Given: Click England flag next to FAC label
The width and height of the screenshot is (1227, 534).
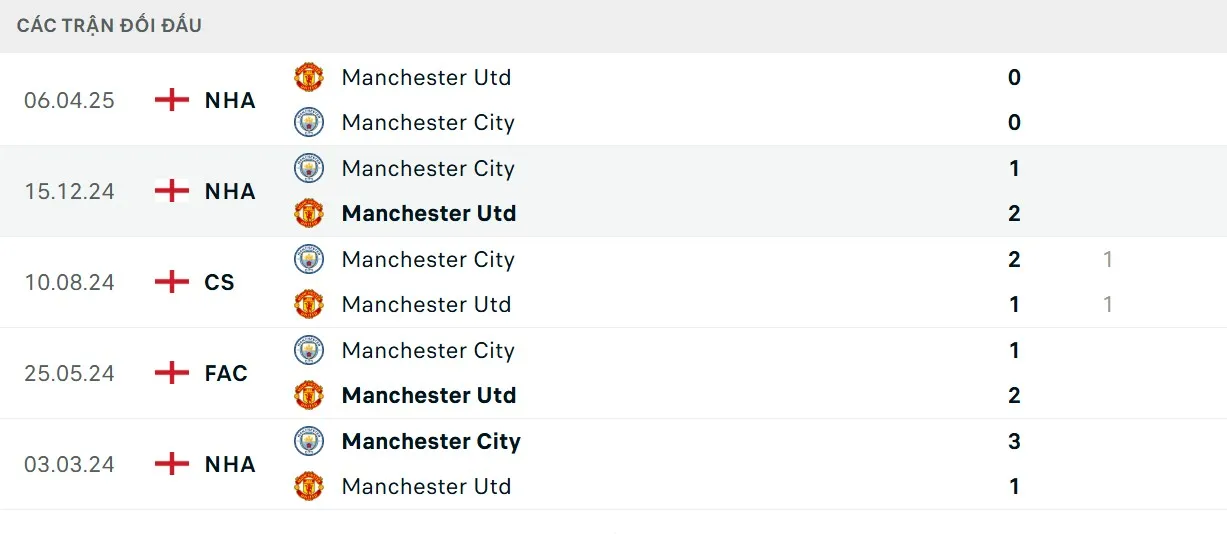Looking at the screenshot, I should pyautogui.click(x=172, y=373).
